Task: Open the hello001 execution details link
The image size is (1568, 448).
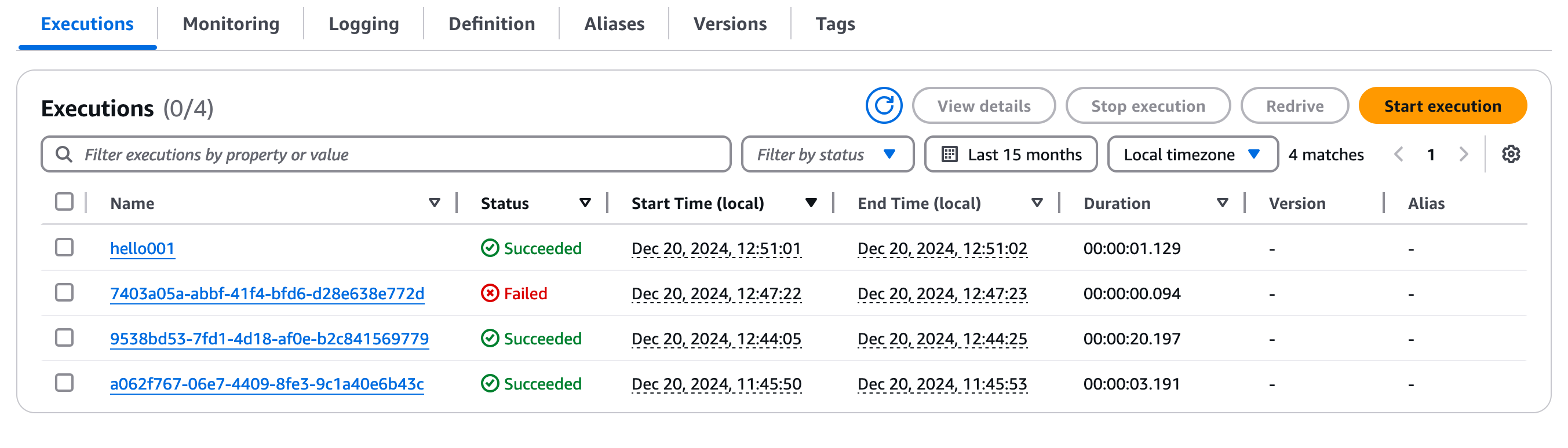Action: 142,248
